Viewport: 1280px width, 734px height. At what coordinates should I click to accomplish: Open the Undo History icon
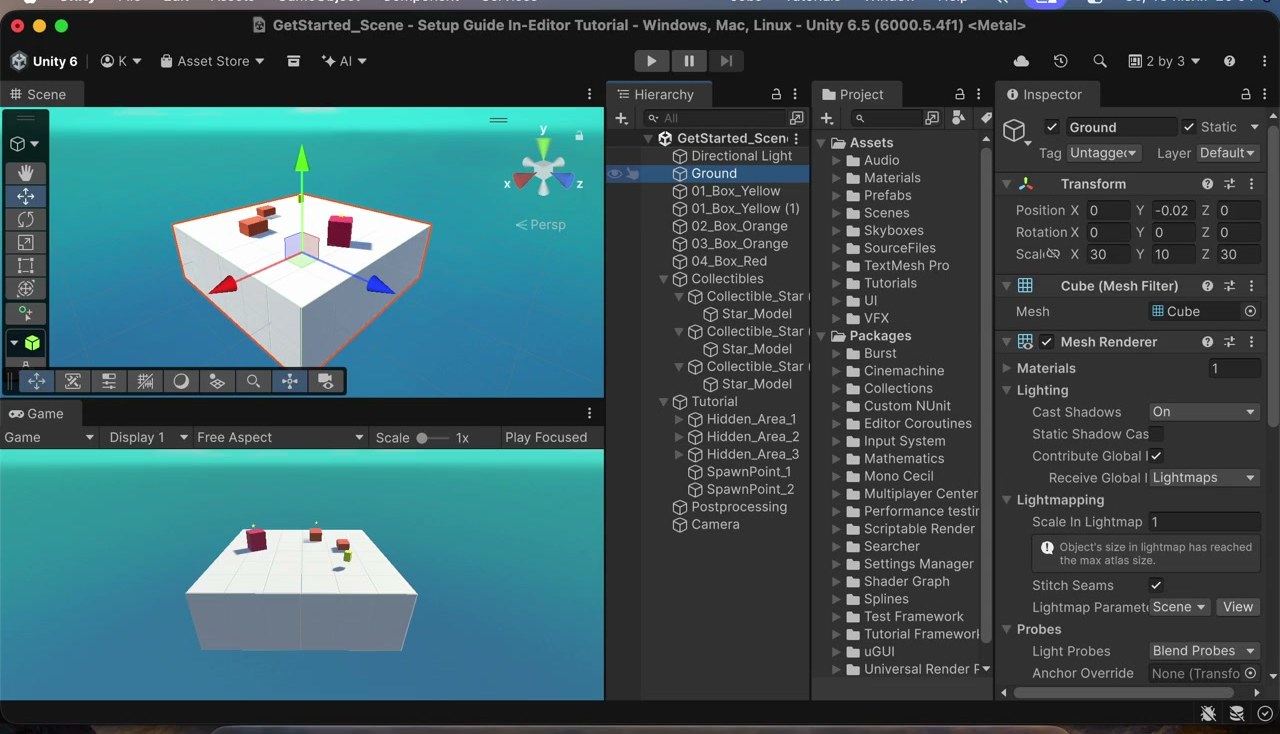pos(1060,61)
